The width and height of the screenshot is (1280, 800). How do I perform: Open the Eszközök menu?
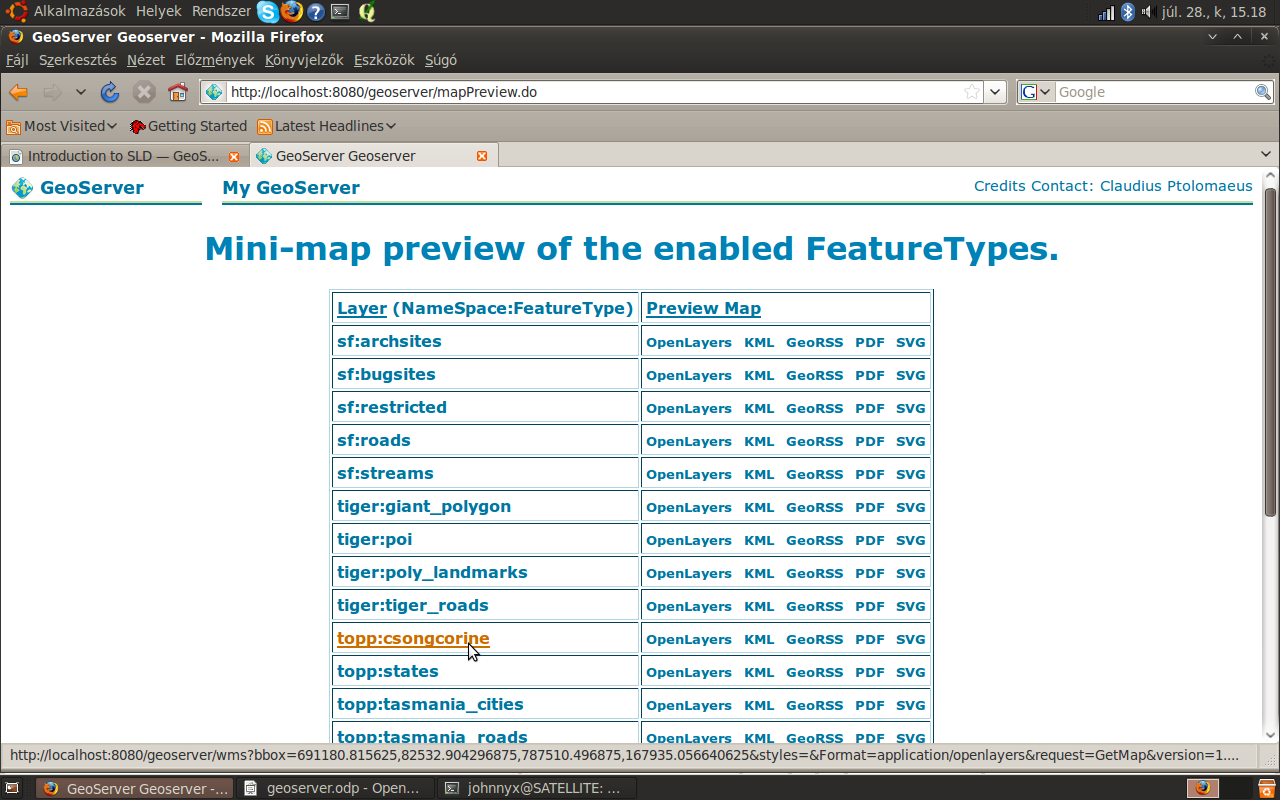384,60
